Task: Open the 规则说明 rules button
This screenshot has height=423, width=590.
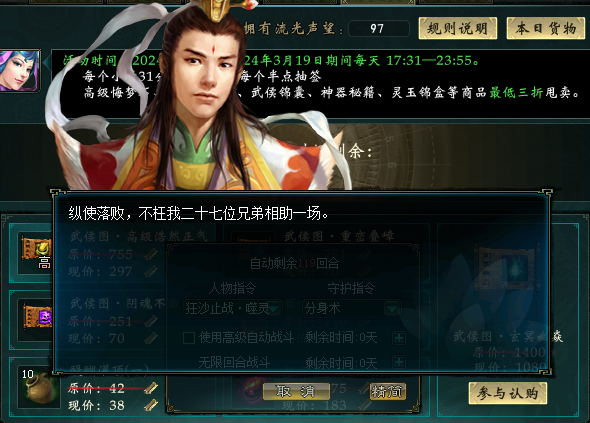Action: click(x=458, y=28)
